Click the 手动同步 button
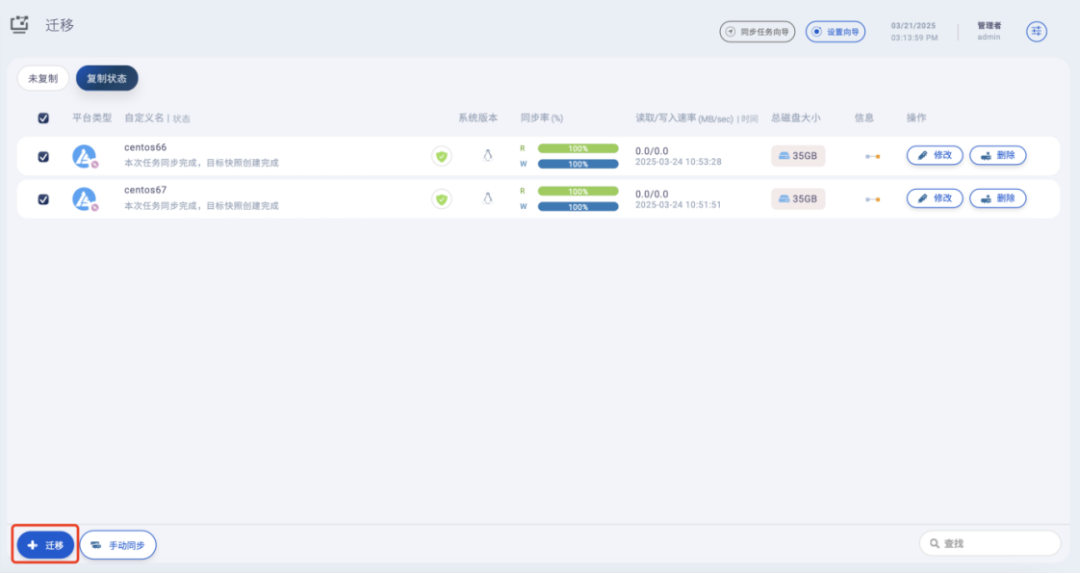This screenshot has height=574, width=1080. 118,545
